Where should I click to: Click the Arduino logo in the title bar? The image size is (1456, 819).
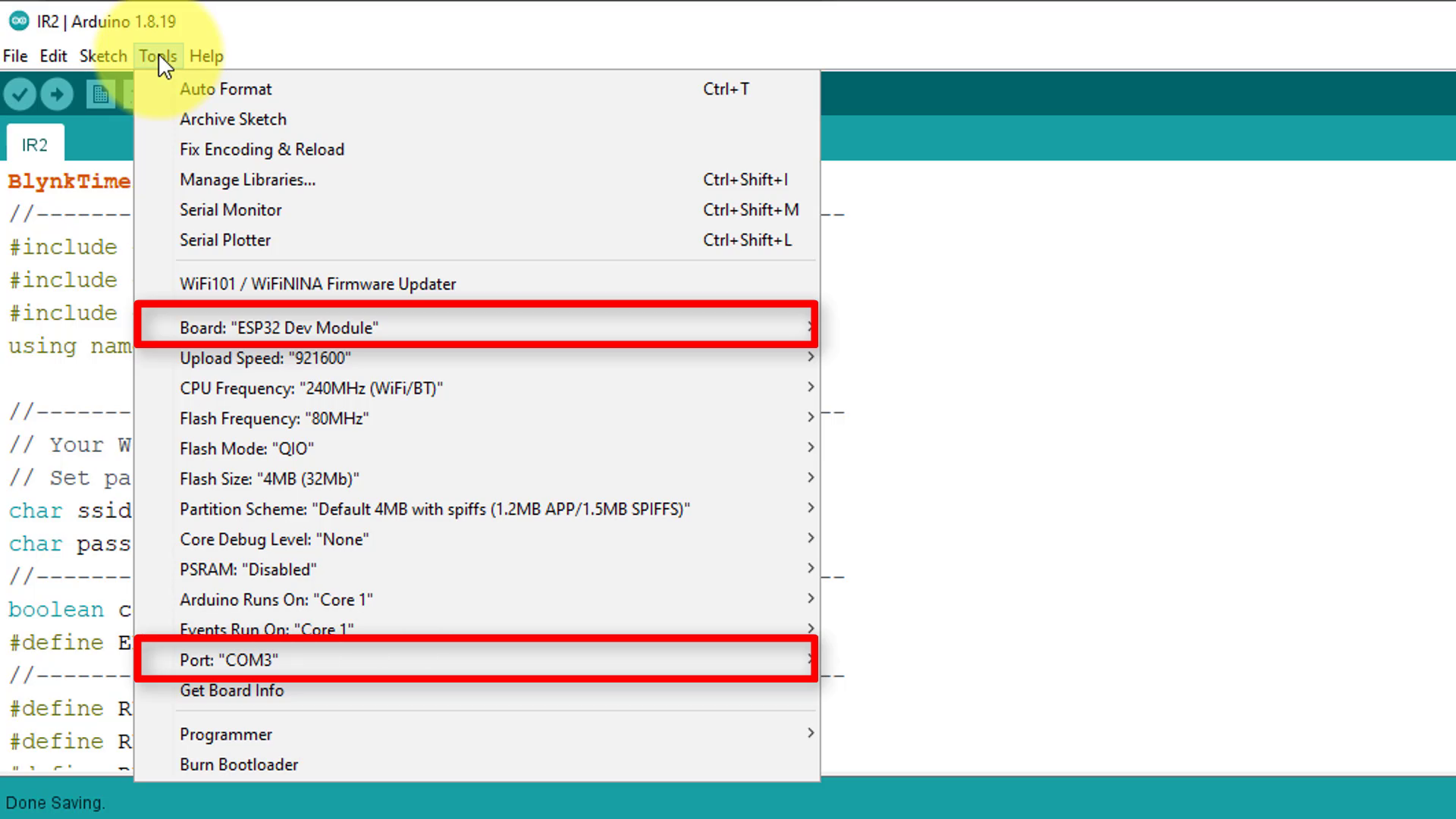tap(19, 21)
